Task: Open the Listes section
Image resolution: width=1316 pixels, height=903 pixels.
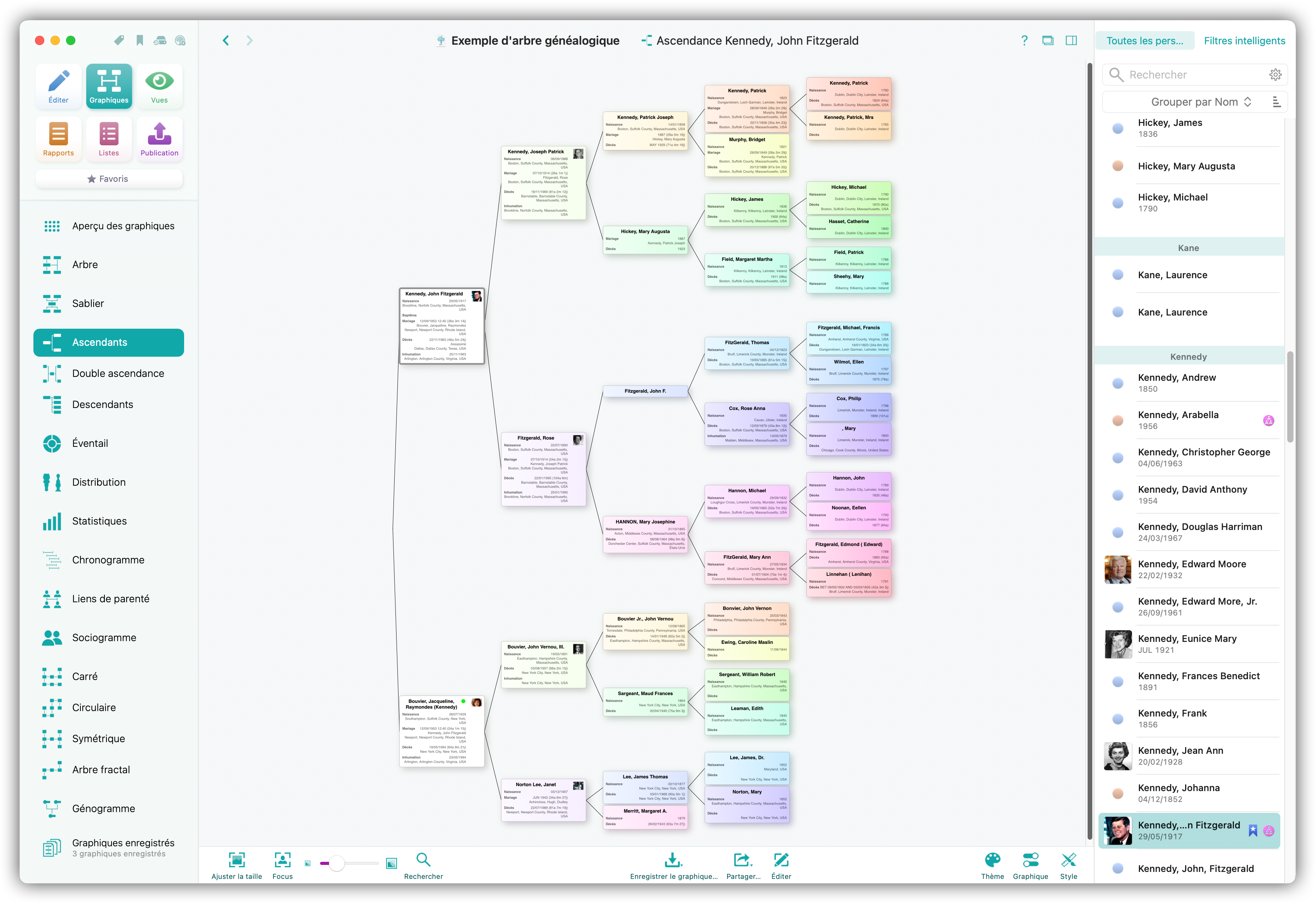Action: 109,139
